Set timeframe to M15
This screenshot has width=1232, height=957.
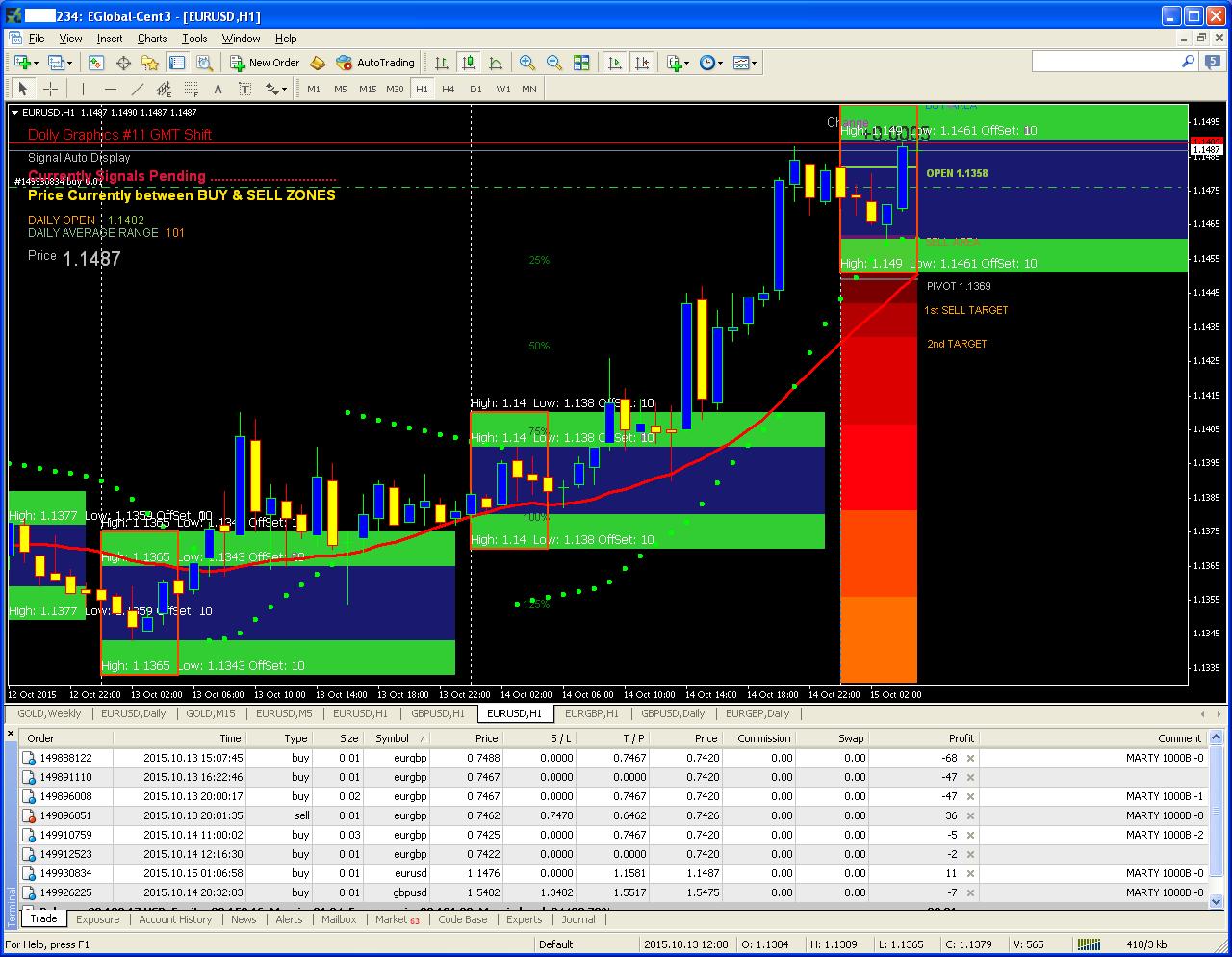(368, 89)
